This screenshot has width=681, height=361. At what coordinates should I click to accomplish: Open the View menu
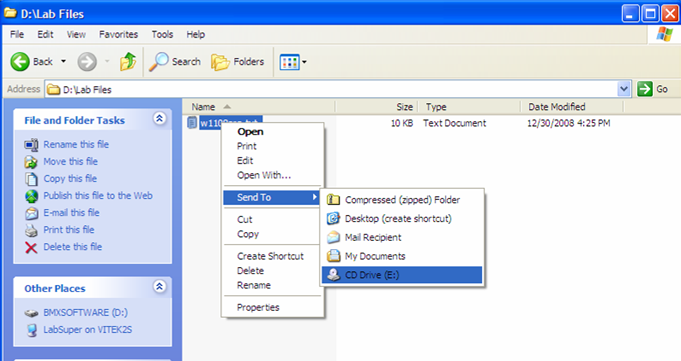tap(76, 34)
